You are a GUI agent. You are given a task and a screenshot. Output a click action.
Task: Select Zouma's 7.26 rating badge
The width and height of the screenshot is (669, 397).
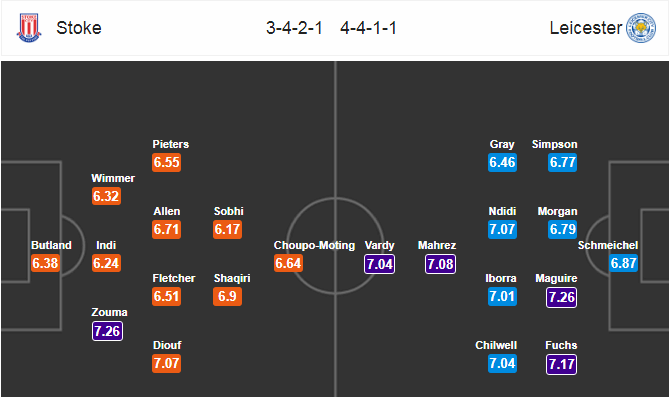[x=107, y=331]
